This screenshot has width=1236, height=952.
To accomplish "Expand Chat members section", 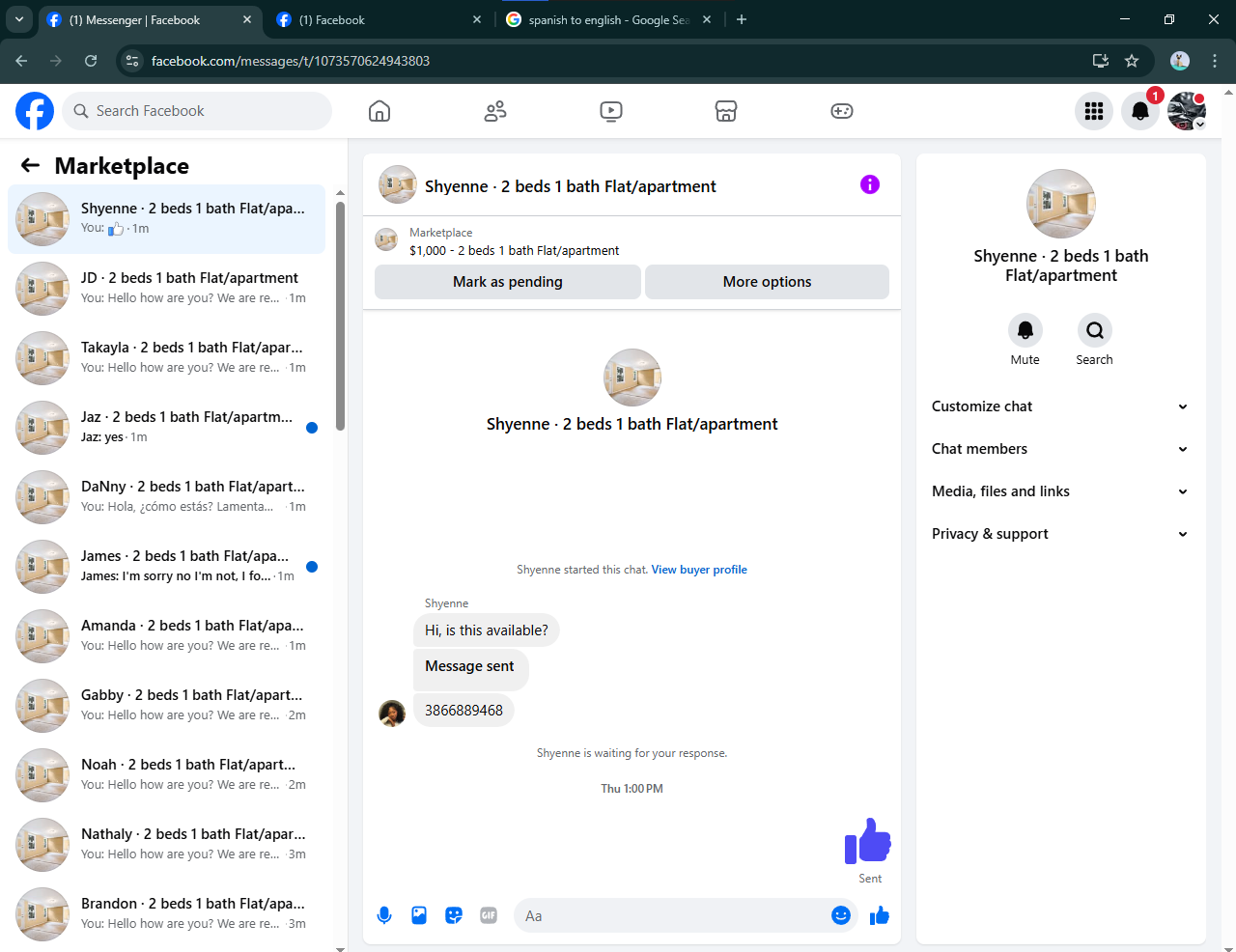I will (x=1060, y=449).
